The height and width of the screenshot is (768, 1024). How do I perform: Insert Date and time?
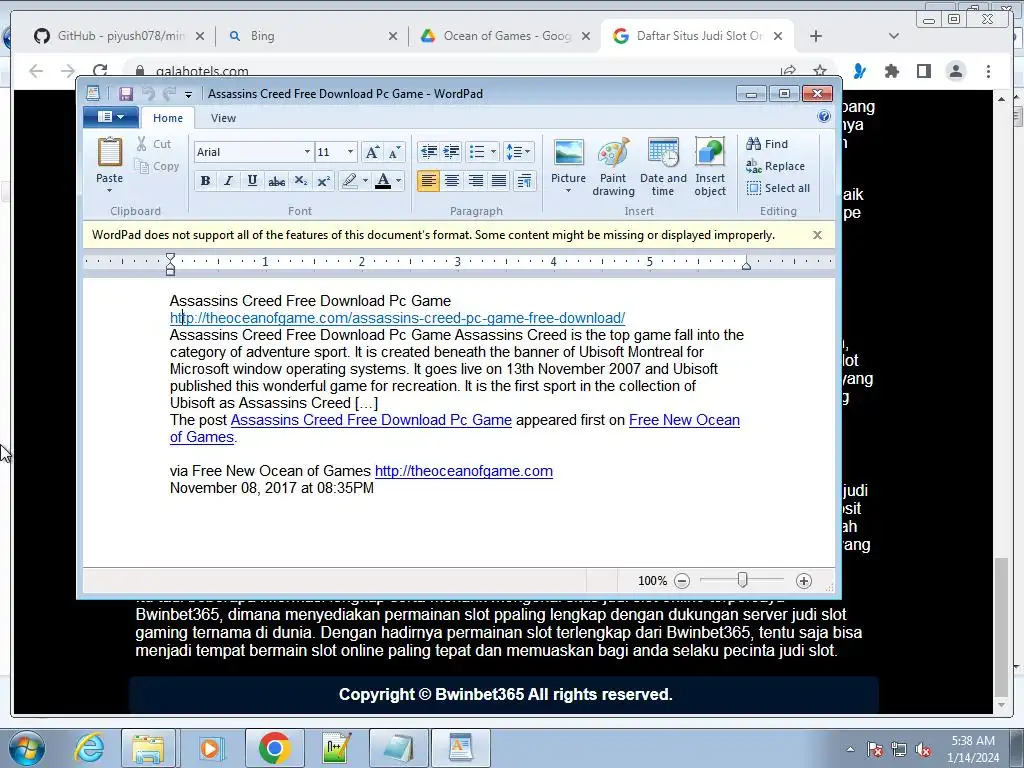(663, 167)
